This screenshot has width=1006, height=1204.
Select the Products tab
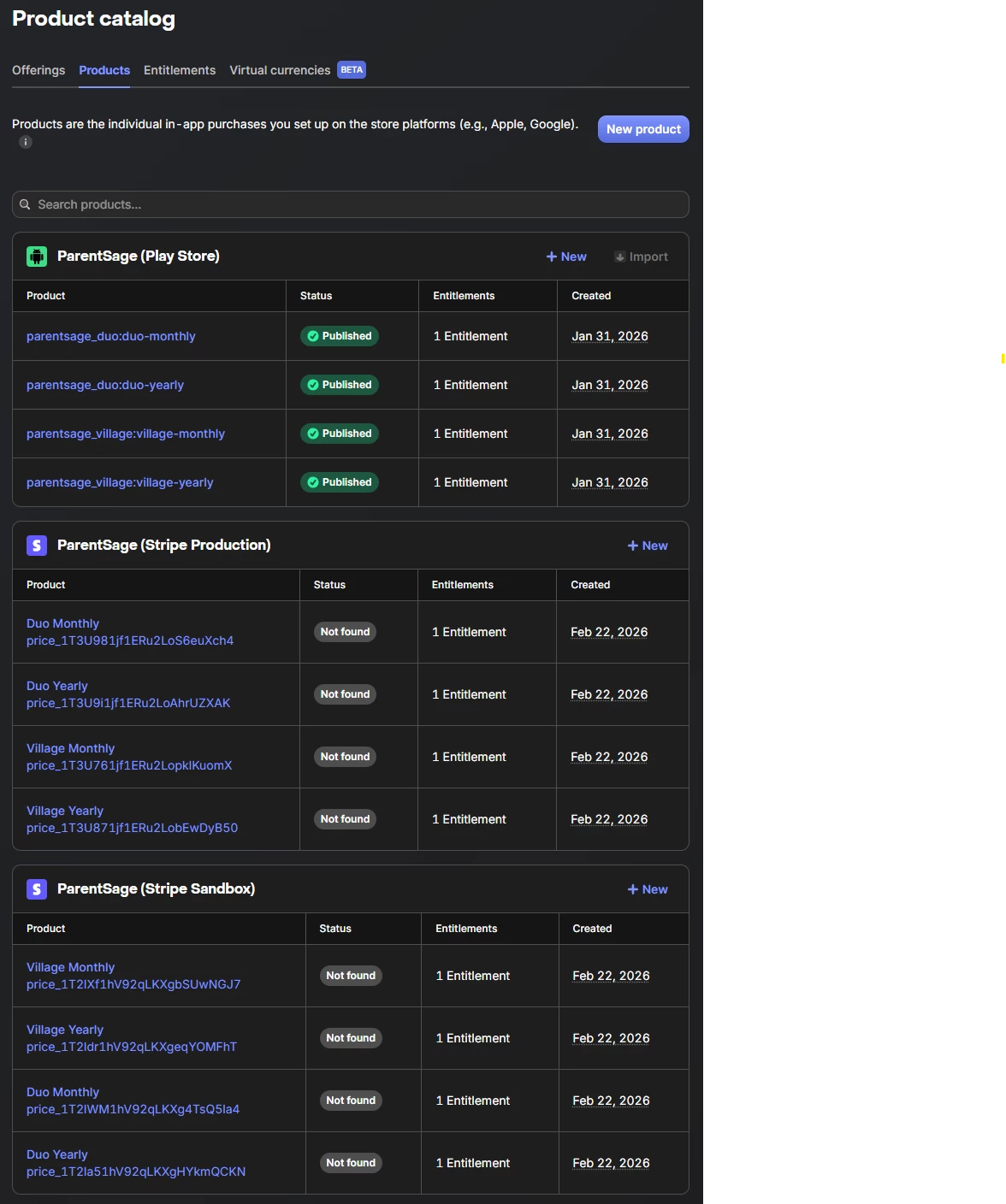coord(104,70)
